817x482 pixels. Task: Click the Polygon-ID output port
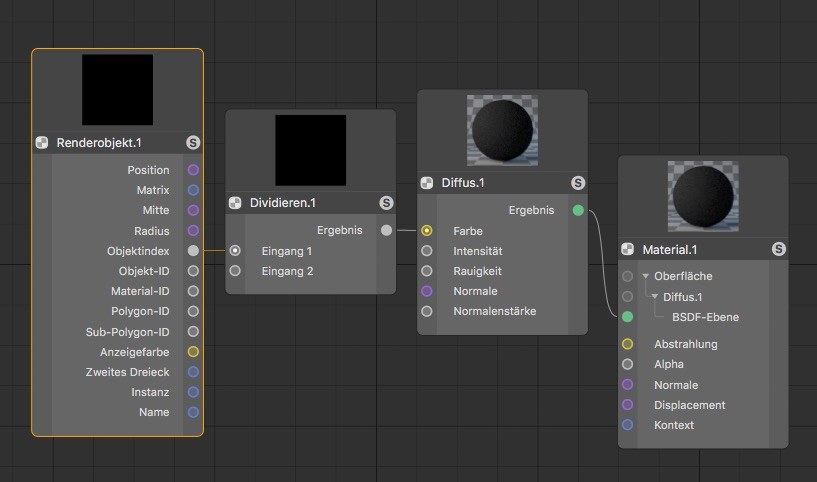coord(193,311)
